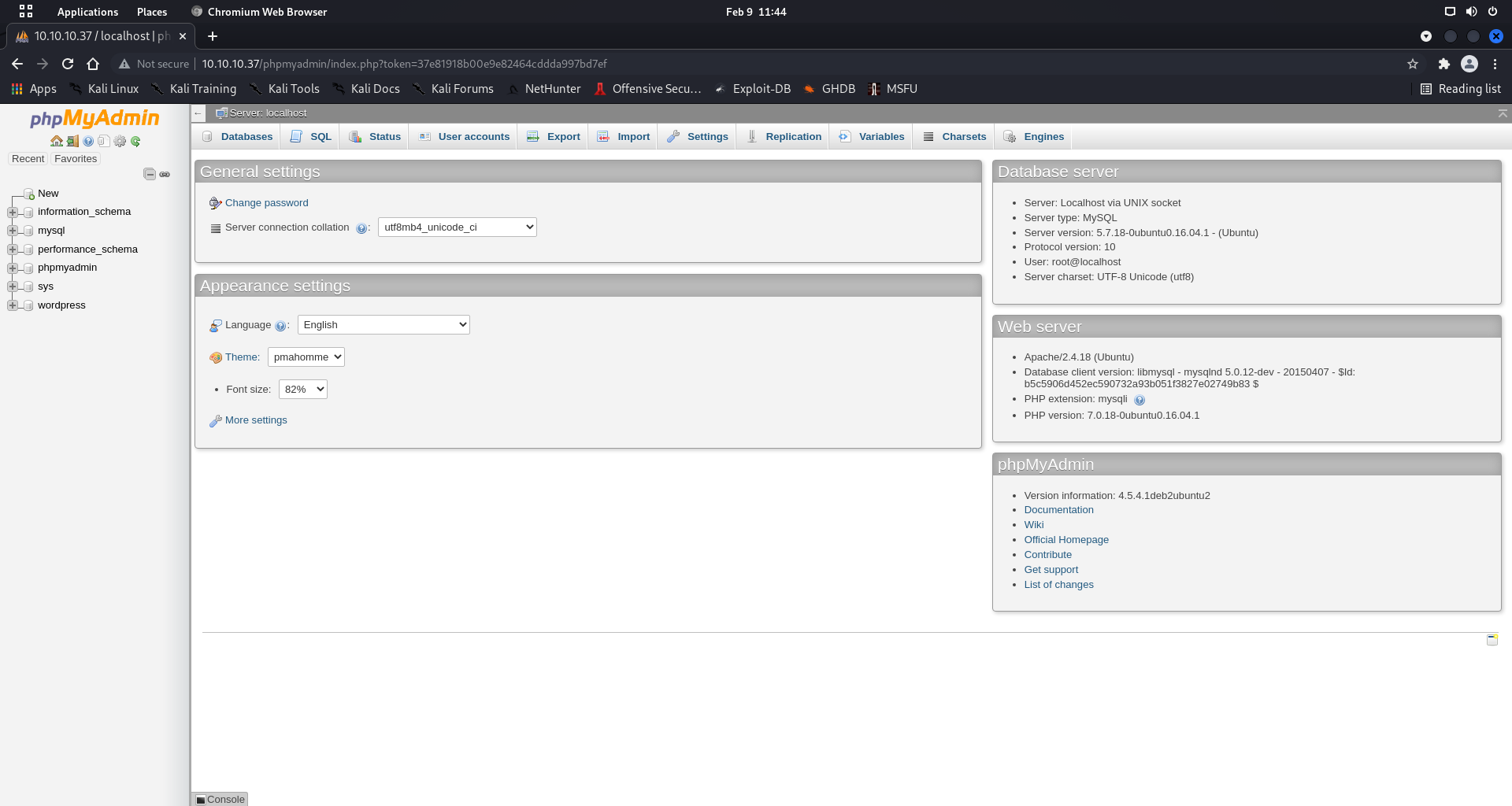1512x806 pixels.
Task: Open the Theme selection dropdown
Action: (x=306, y=357)
